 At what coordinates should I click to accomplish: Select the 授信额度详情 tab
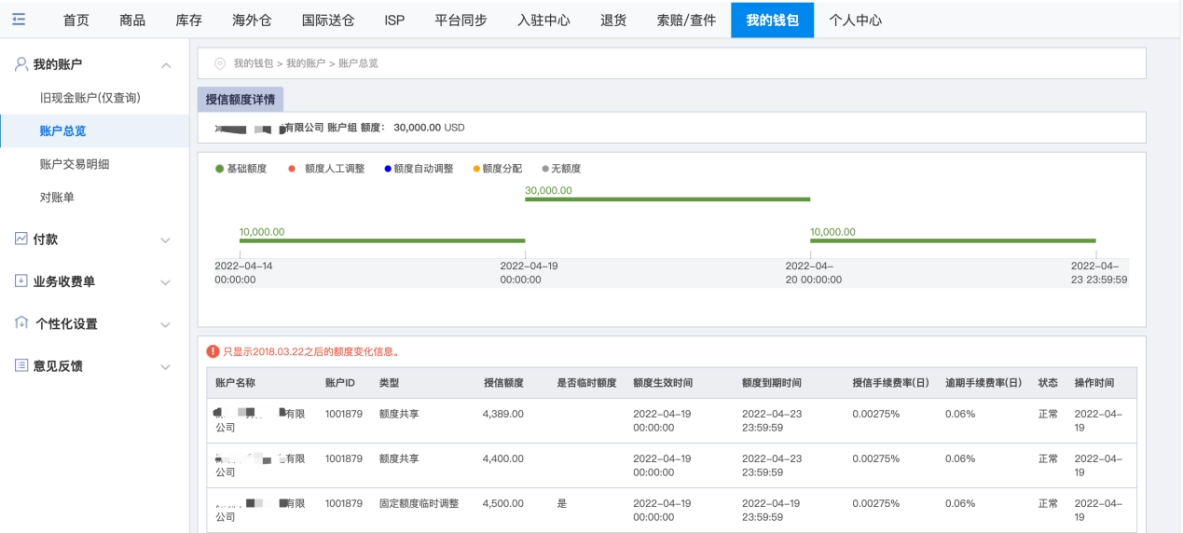(x=240, y=100)
